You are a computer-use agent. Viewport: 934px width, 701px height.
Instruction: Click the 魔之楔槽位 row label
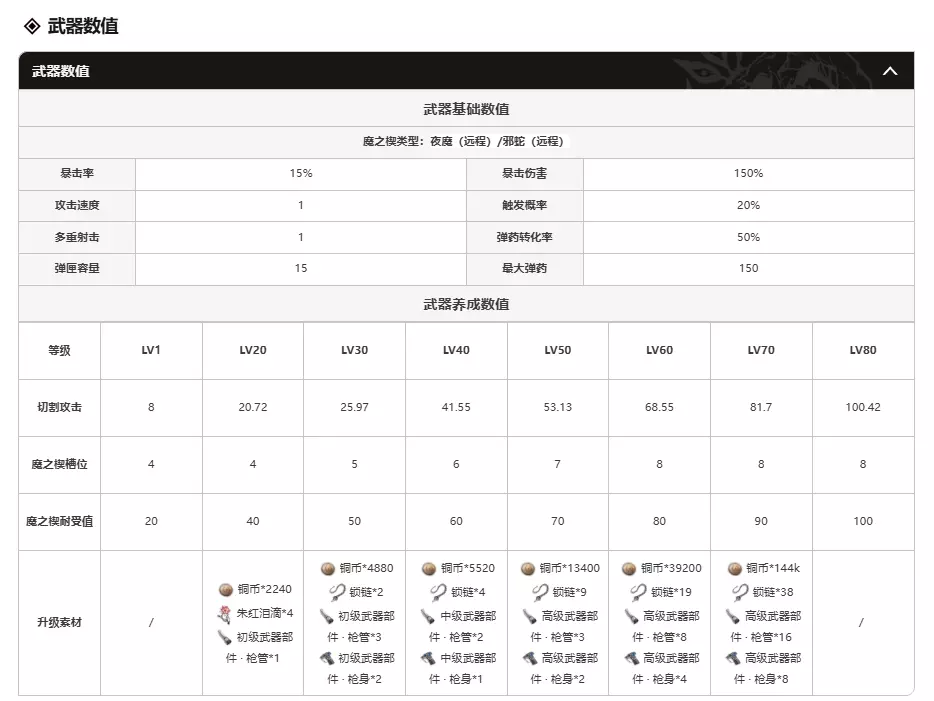tap(60, 465)
